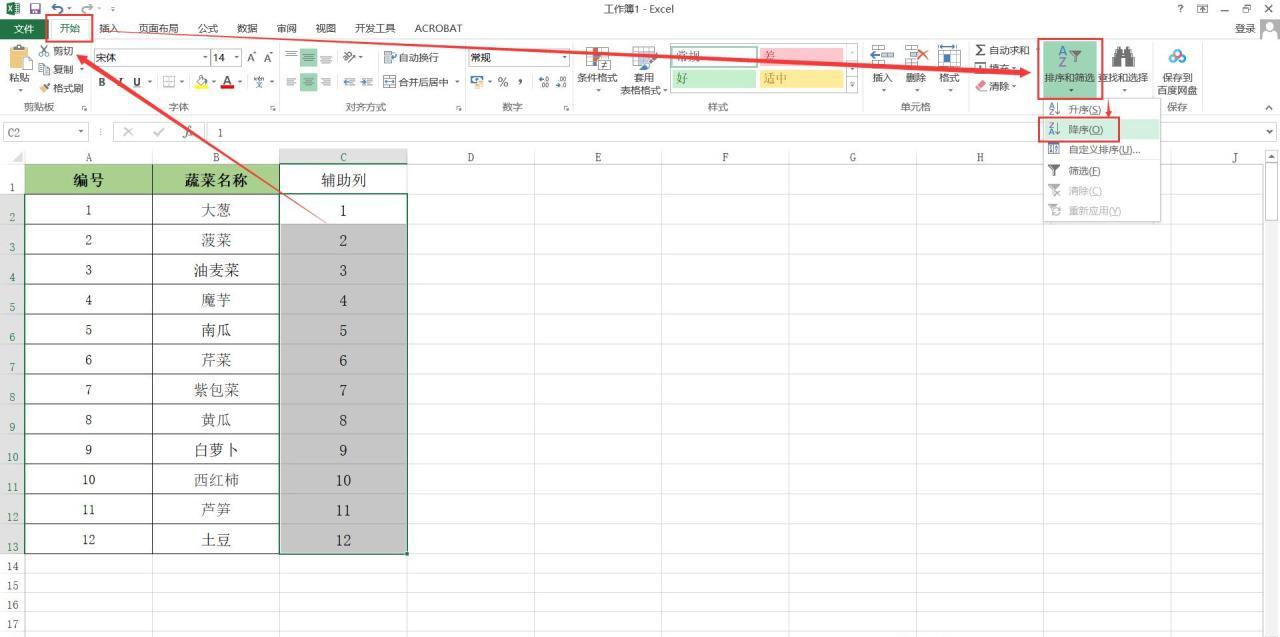
Task: Open the Conditional Formatting (条件格式) menu
Action: coord(597,70)
